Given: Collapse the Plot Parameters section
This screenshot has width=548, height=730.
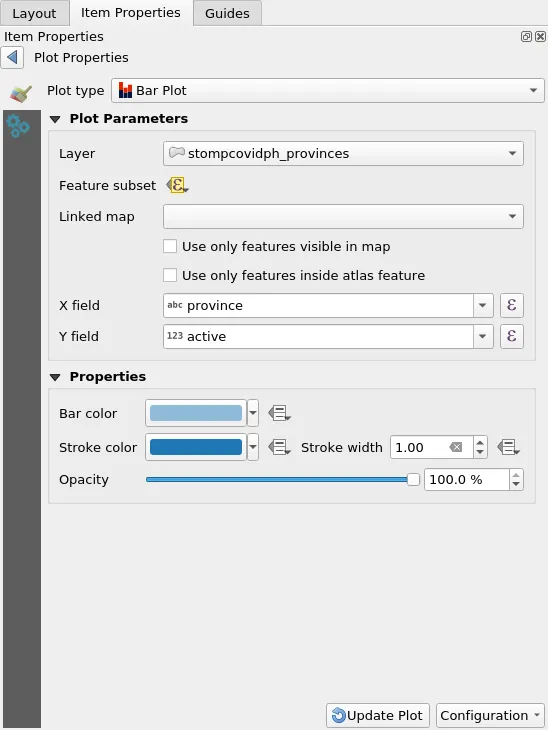Looking at the screenshot, I should [55, 119].
